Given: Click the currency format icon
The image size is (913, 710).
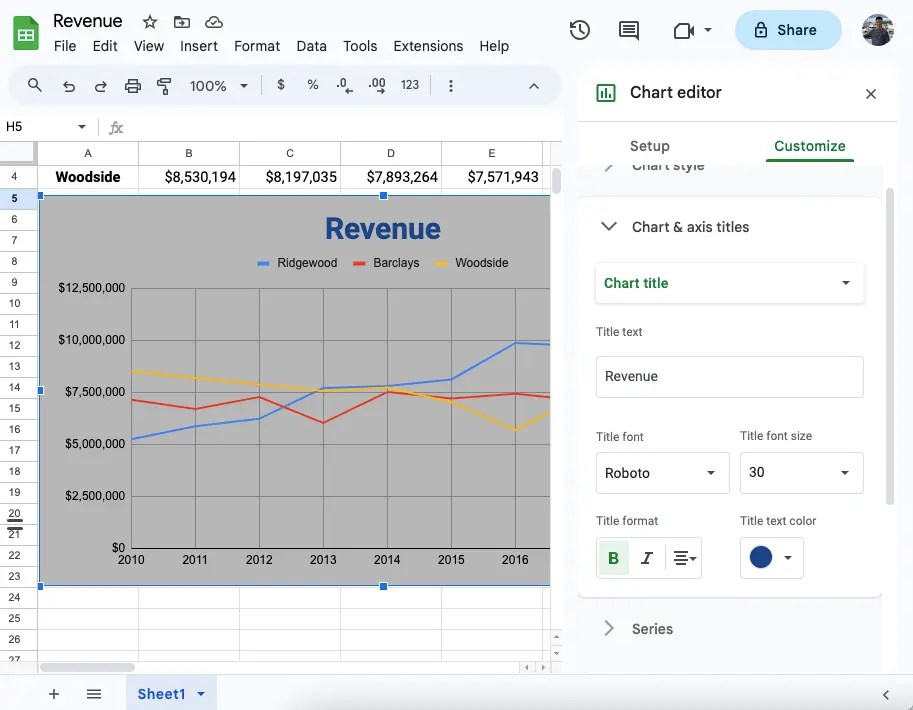Looking at the screenshot, I should [x=280, y=85].
